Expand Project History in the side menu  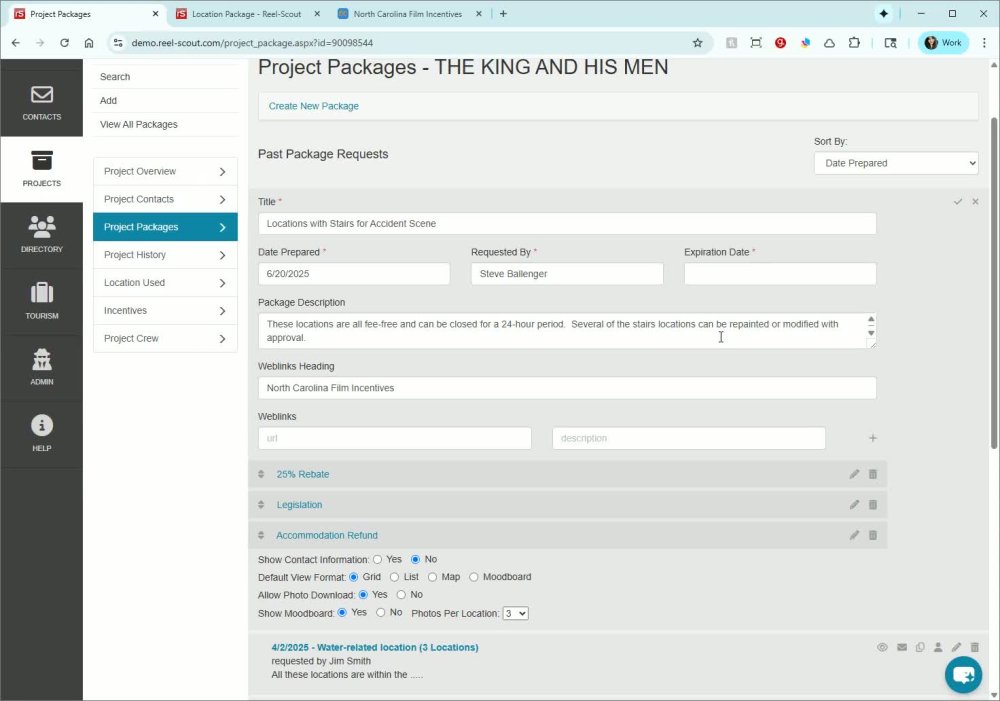point(165,255)
